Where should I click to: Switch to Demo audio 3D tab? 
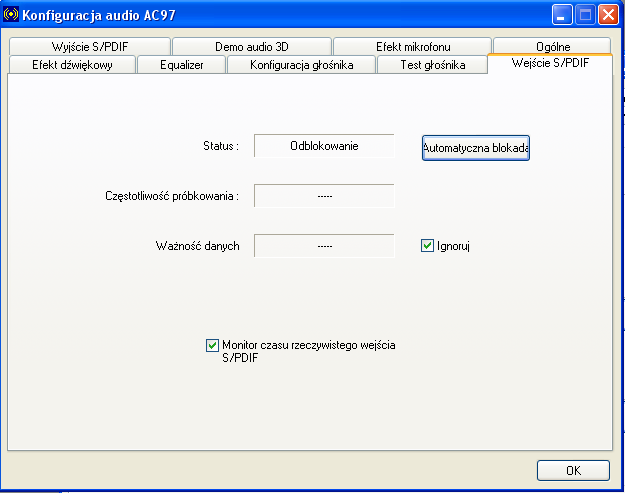click(252, 47)
